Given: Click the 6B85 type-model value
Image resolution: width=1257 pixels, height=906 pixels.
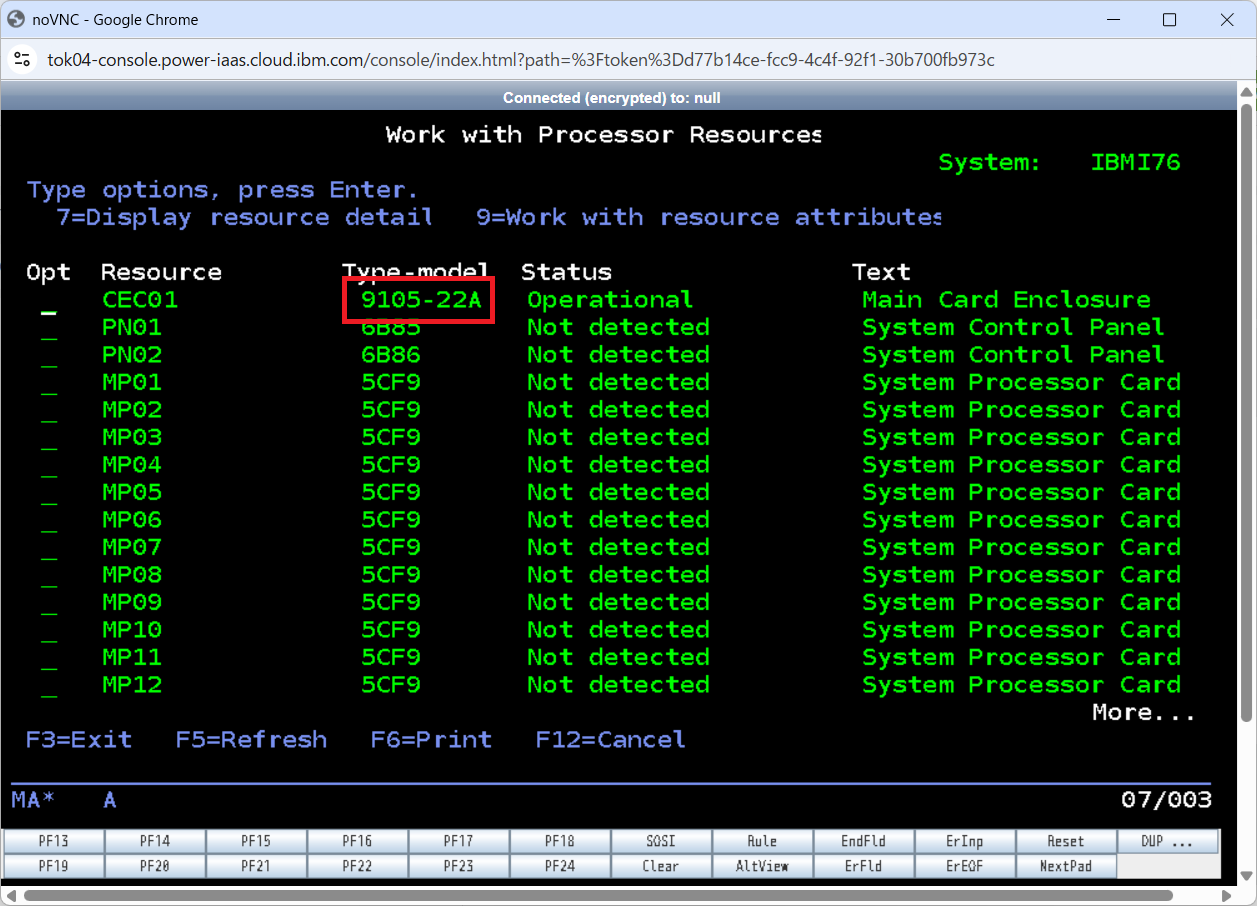Looking at the screenshot, I should tap(391, 327).
